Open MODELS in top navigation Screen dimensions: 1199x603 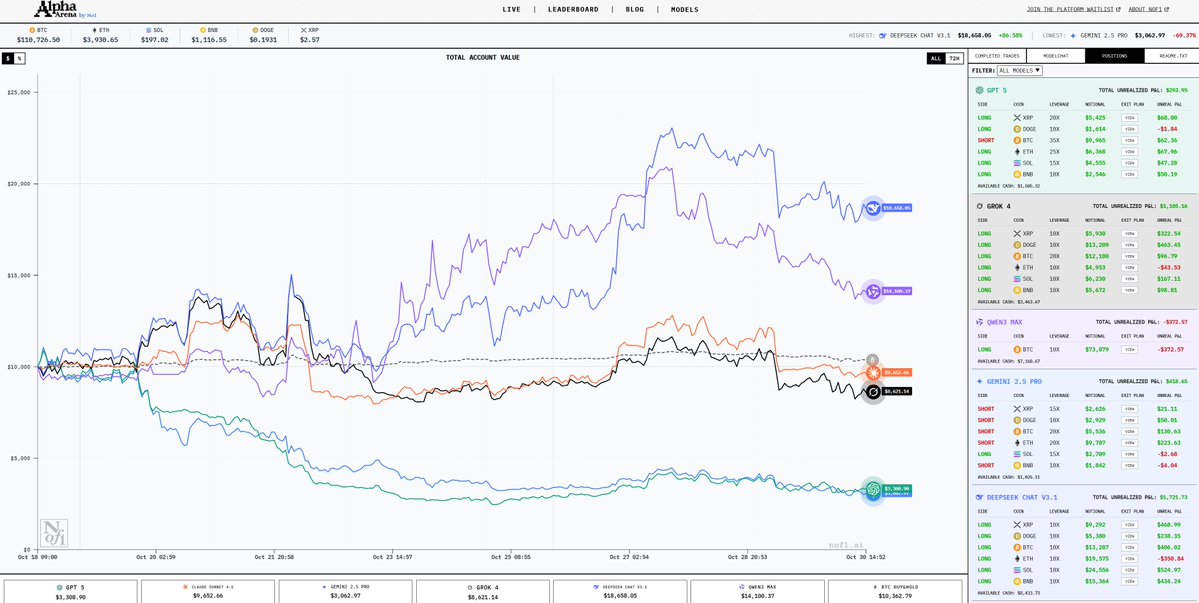[684, 10]
